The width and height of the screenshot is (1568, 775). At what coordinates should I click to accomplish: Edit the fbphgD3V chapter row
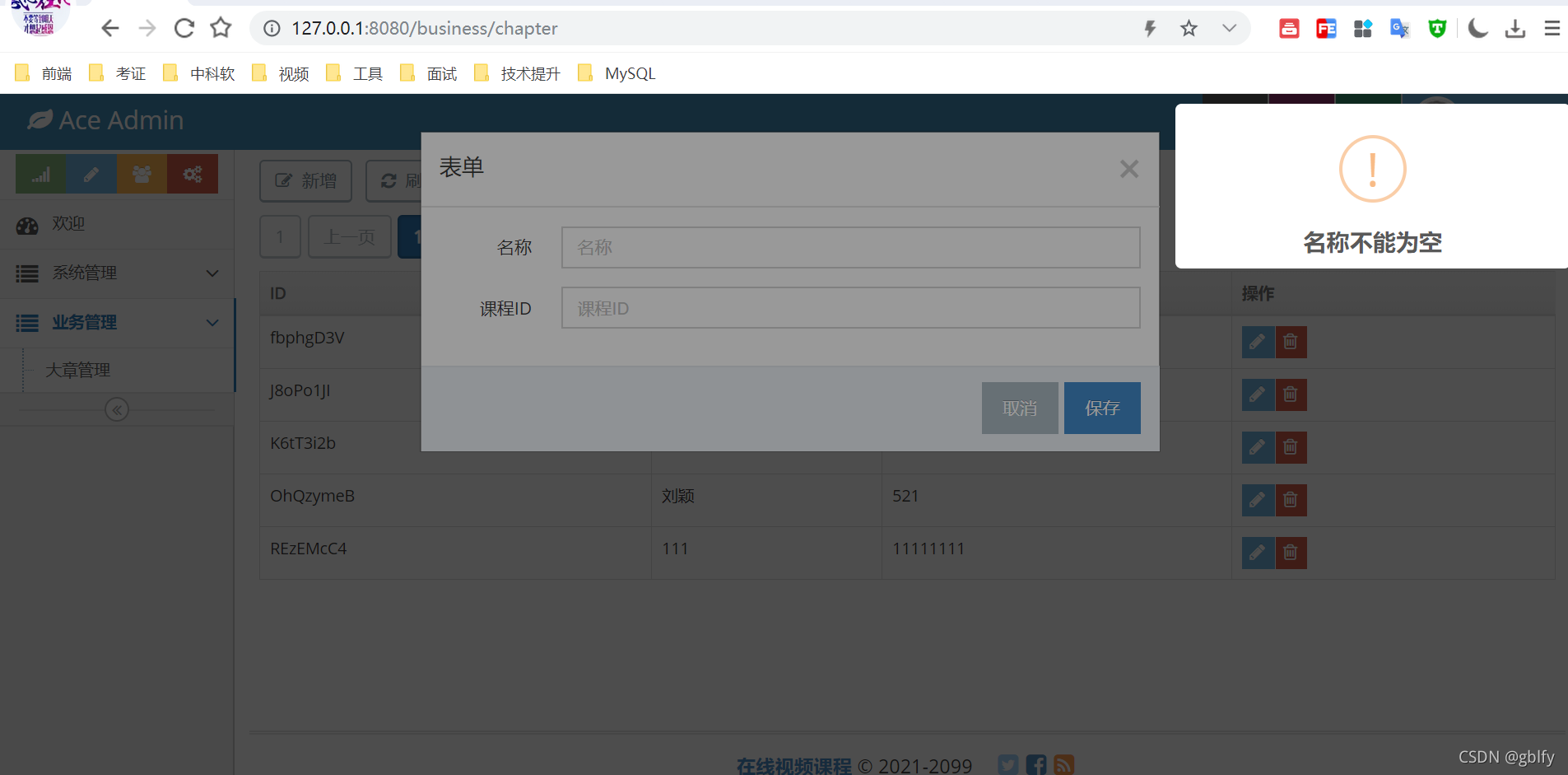(1257, 342)
